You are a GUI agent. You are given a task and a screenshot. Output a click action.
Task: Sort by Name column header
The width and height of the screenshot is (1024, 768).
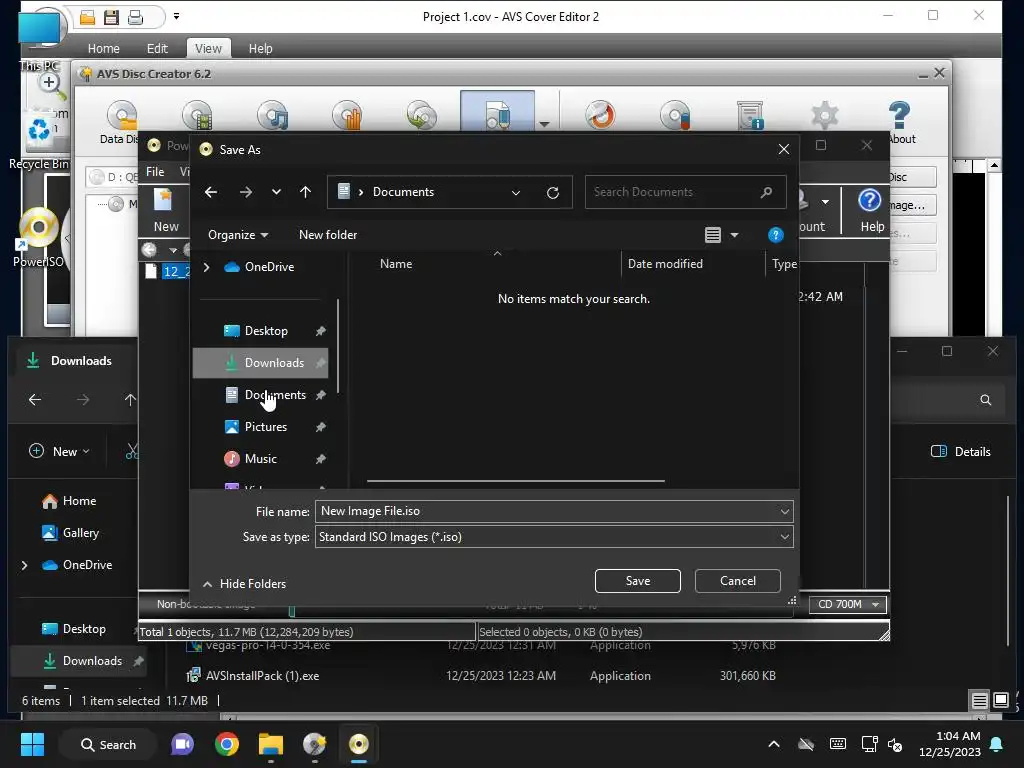pyautogui.click(x=396, y=264)
